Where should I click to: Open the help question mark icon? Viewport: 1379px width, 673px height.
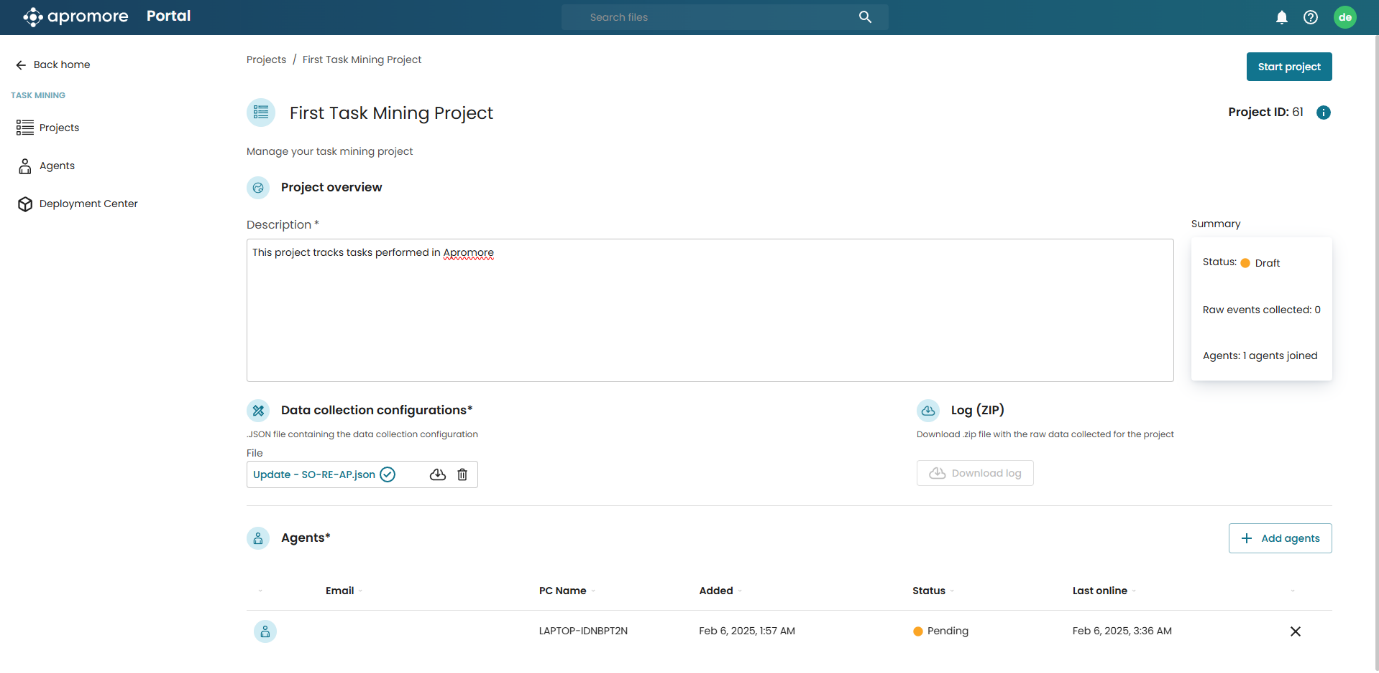(1310, 17)
